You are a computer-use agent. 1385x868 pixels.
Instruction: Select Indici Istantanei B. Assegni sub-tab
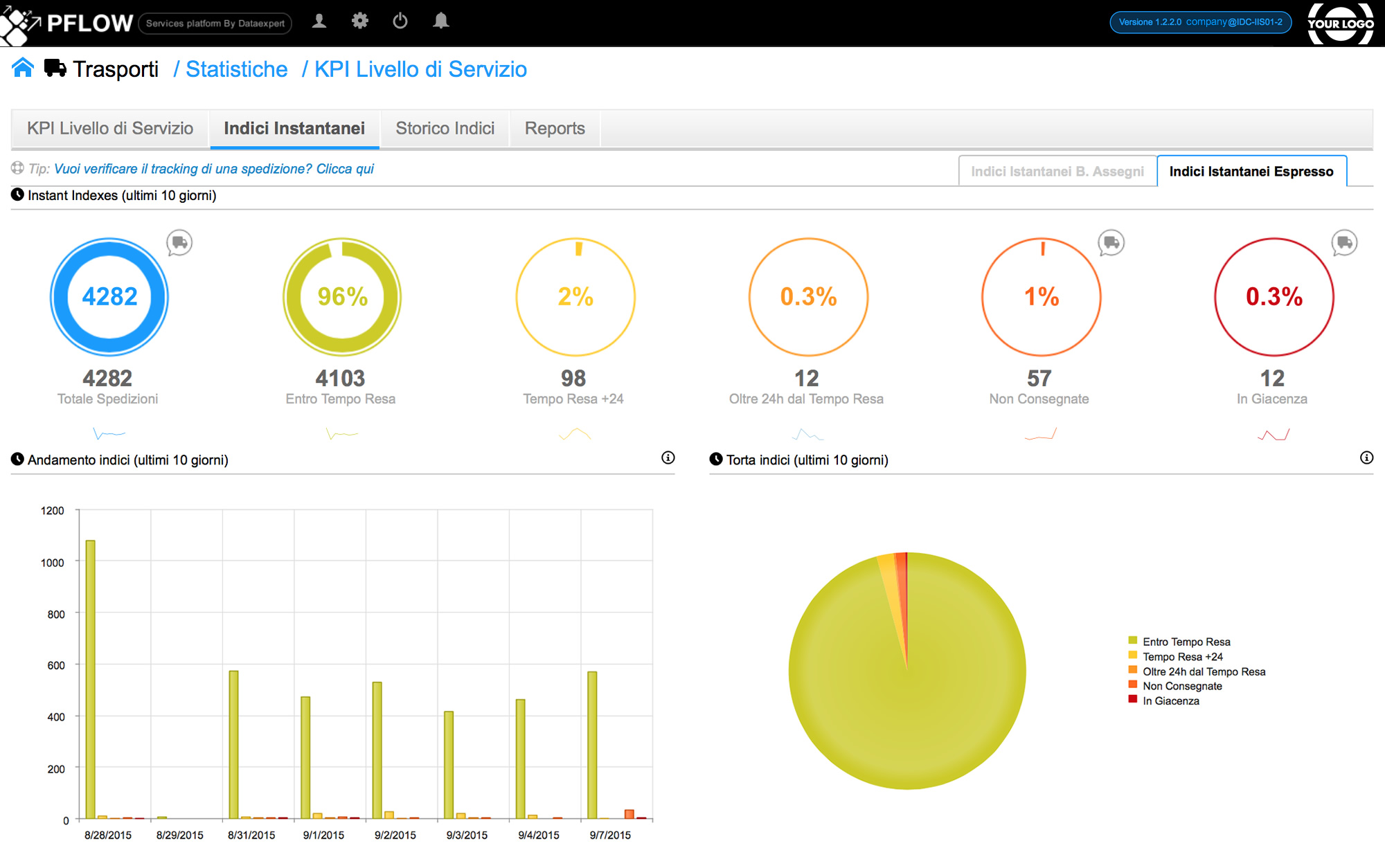click(1057, 172)
